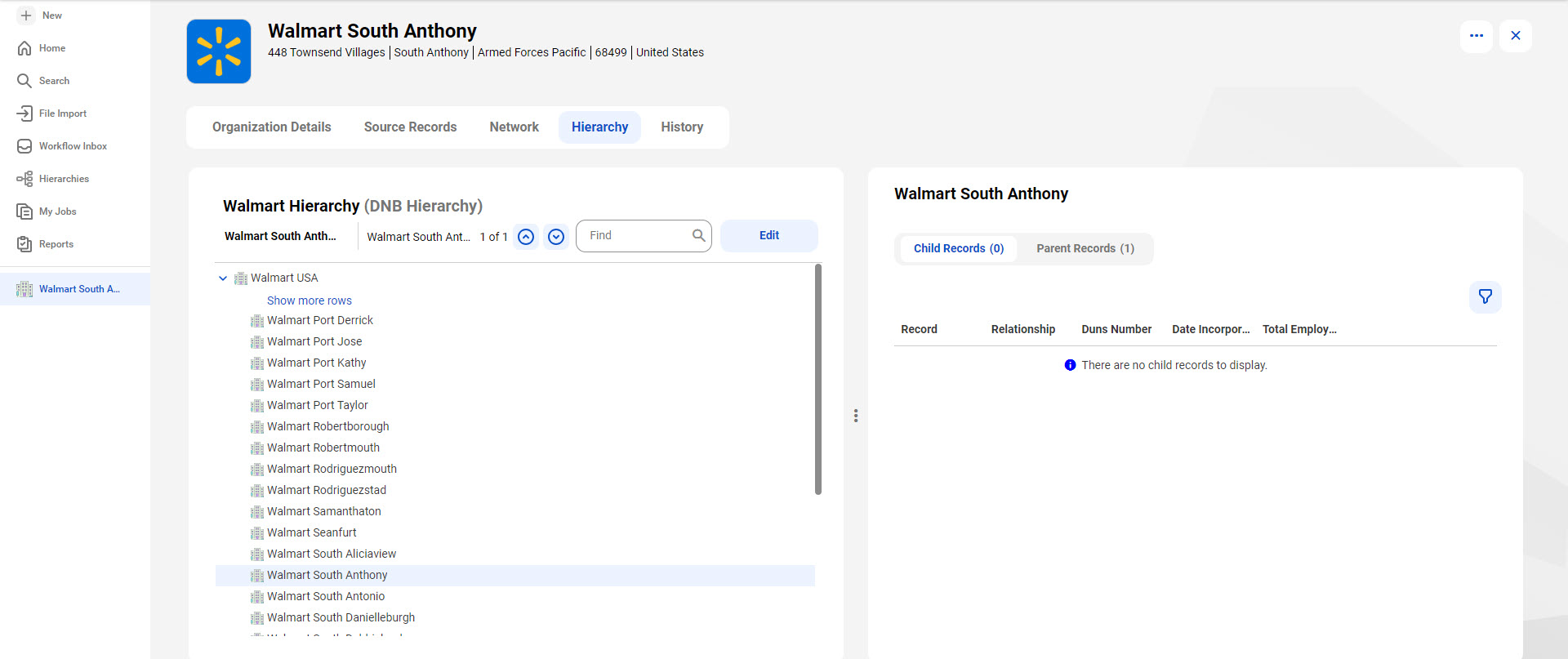Close the Walmart South Anthony record
The image size is (1568, 659).
click(x=1516, y=36)
